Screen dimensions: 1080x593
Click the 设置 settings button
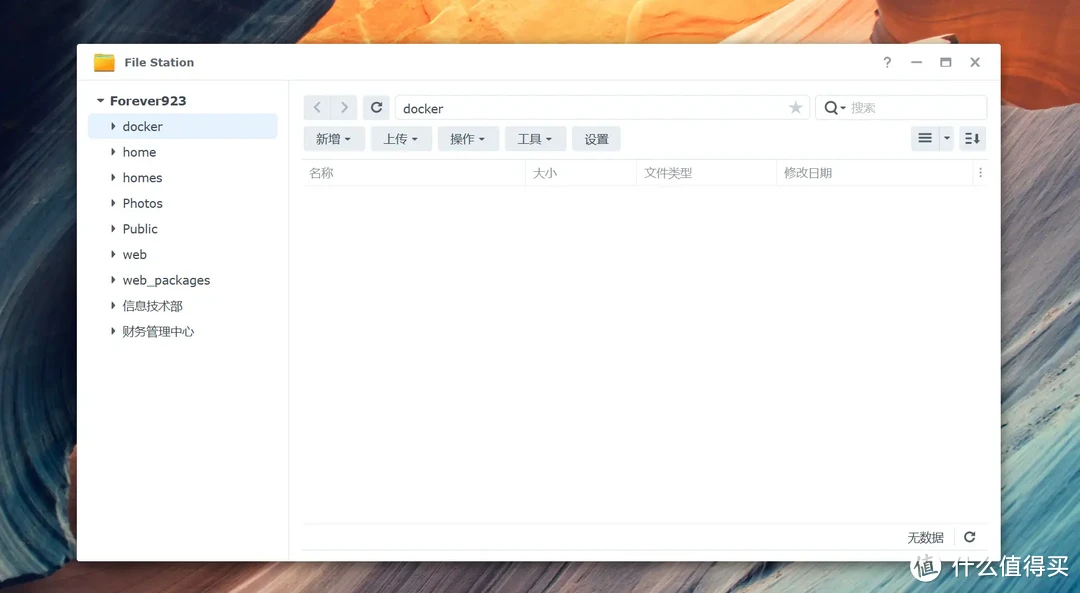click(x=596, y=138)
